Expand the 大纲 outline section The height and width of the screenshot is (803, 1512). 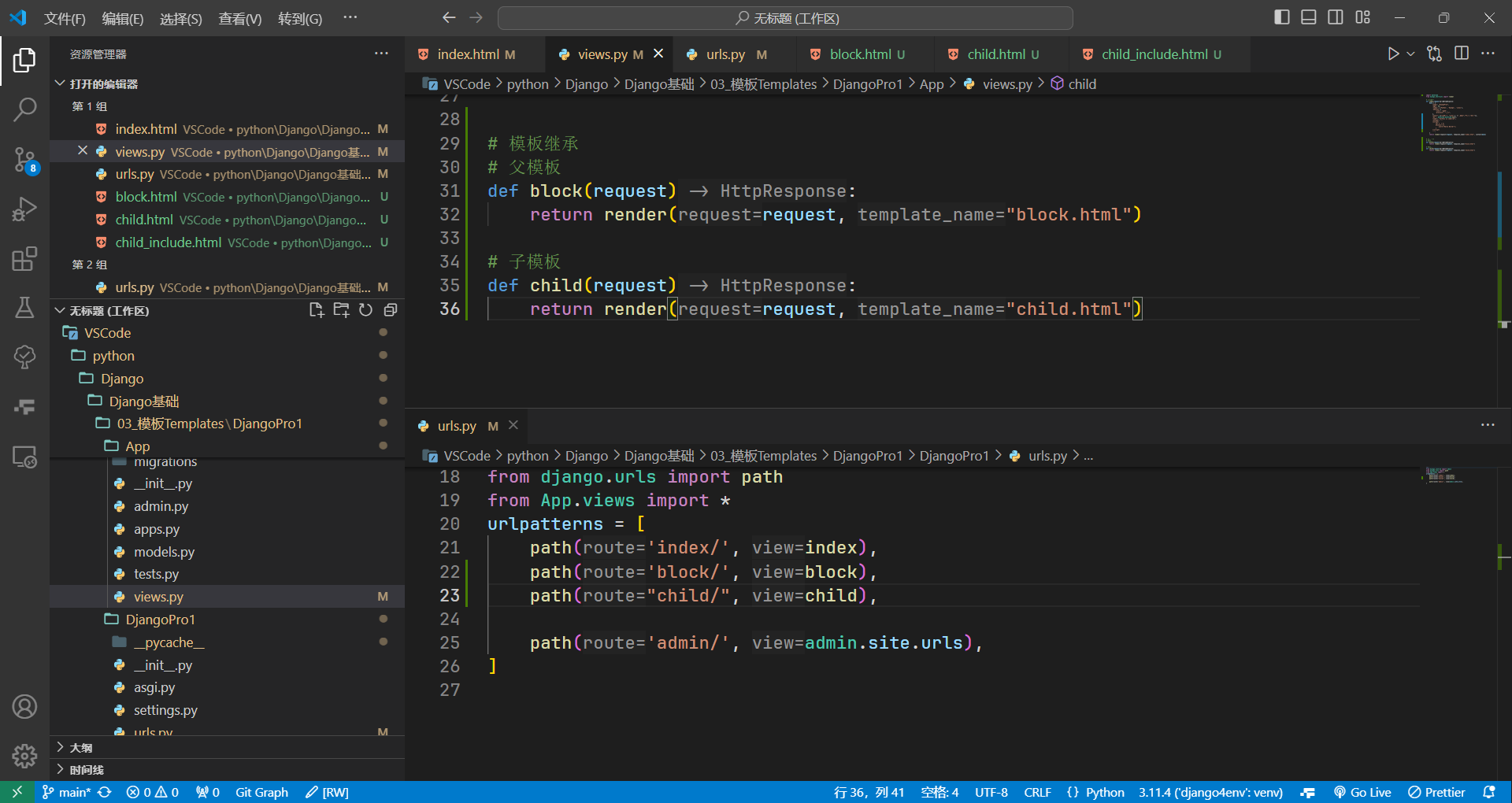coord(80,747)
